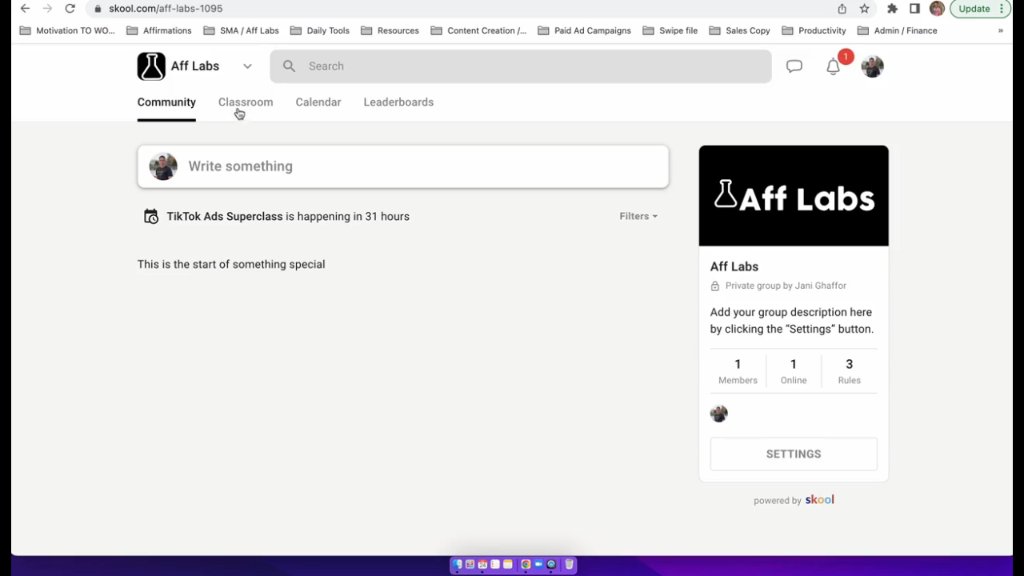
Task: Open Zoom from the dock
Action: (538, 564)
